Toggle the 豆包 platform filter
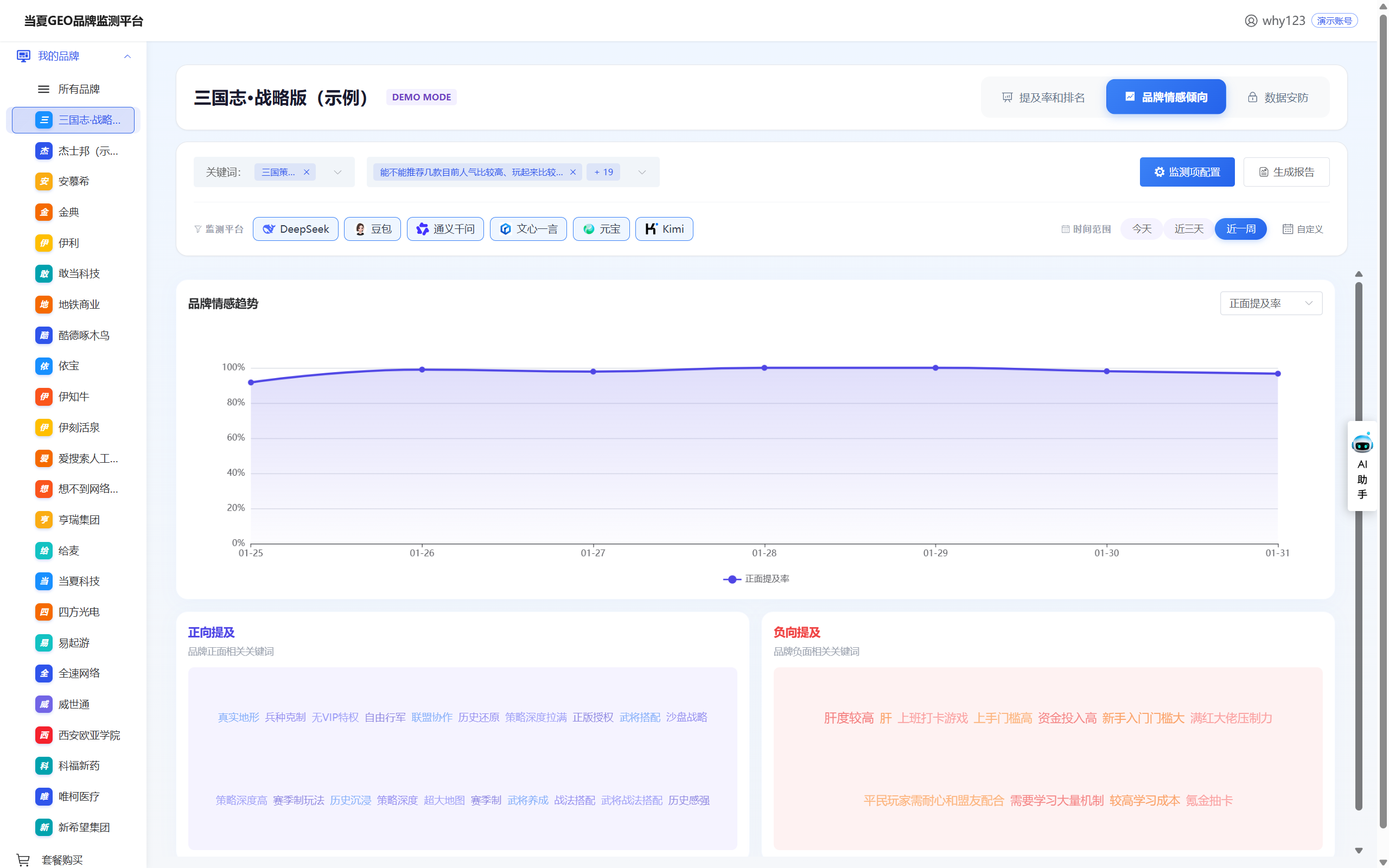 372,229
